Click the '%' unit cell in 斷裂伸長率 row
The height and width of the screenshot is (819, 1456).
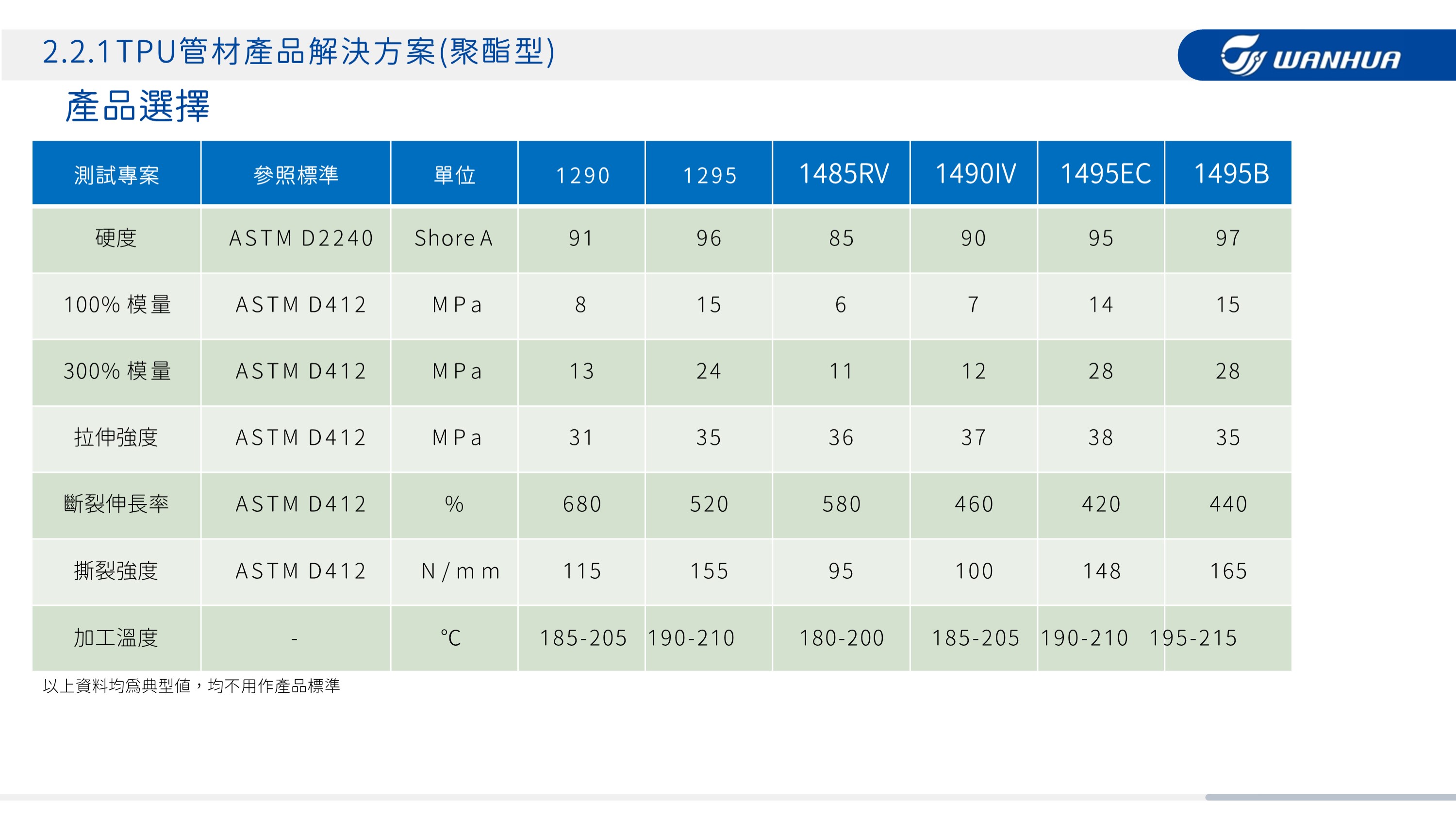(454, 503)
